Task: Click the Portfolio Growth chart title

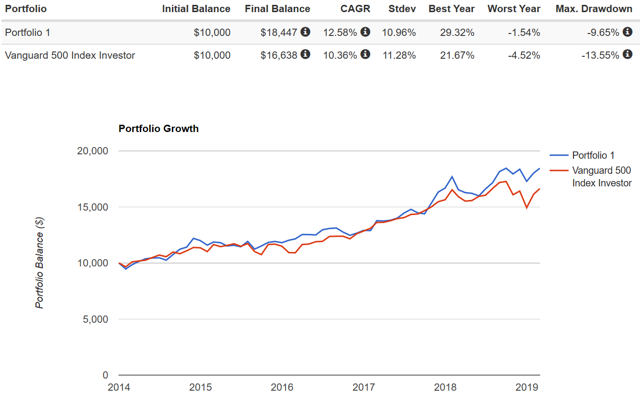Action: point(158,129)
